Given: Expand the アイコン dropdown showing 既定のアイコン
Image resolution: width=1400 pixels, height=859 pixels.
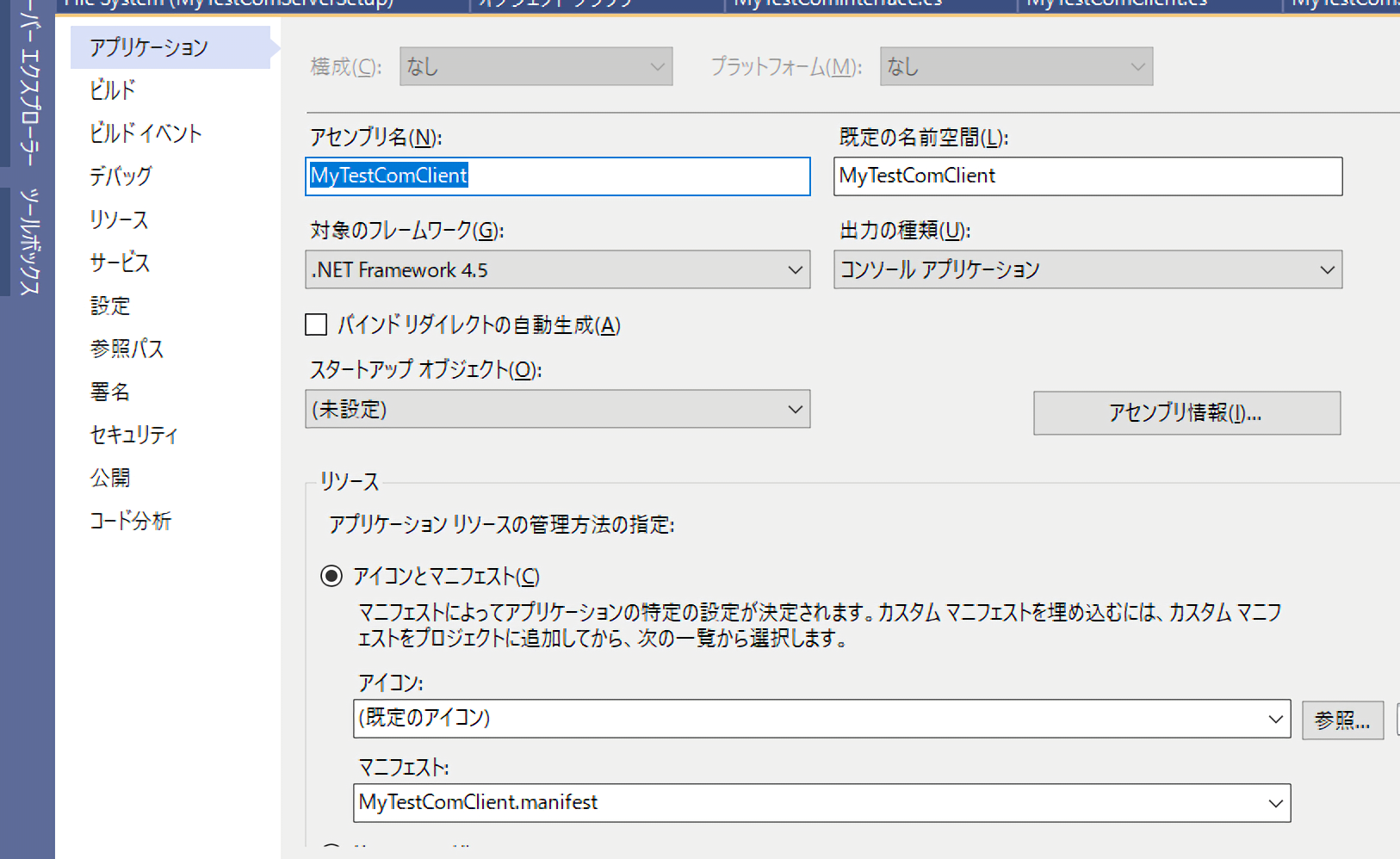Looking at the screenshot, I should 821,719.
